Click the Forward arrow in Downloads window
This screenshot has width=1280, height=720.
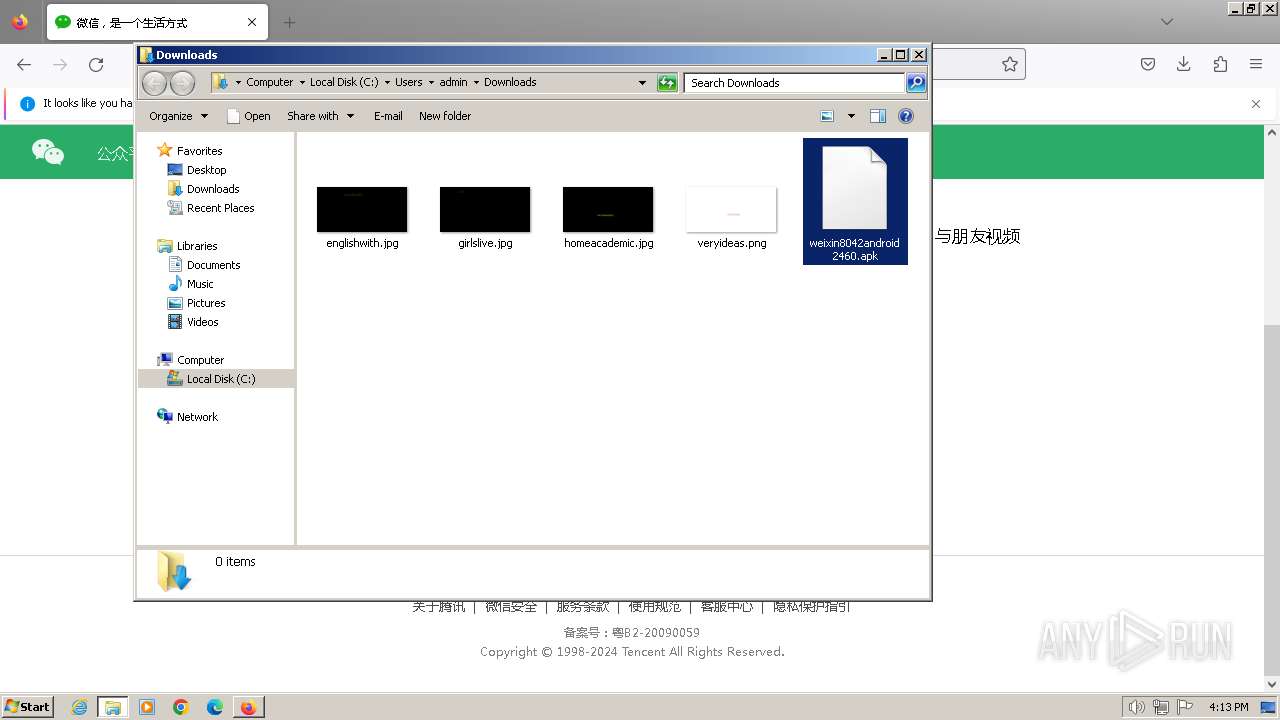pyautogui.click(x=182, y=83)
